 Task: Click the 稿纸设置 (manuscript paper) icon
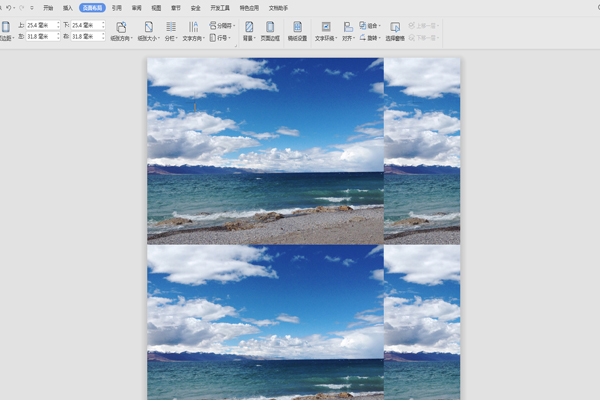click(297, 27)
